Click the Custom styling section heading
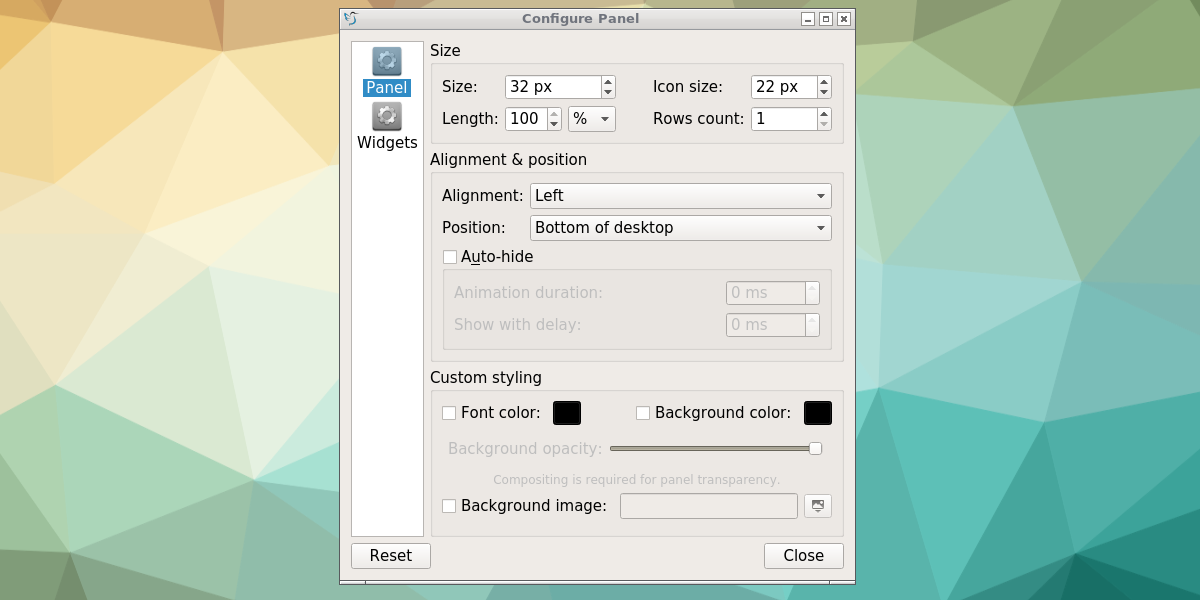The height and width of the screenshot is (600, 1200). coord(486,378)
